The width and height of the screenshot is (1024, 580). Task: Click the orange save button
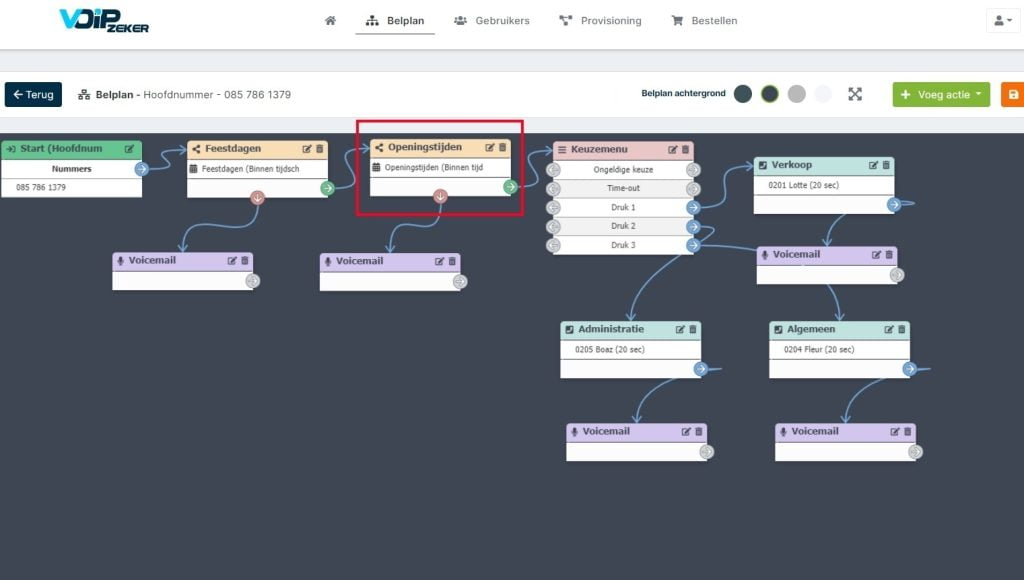[x=1013, y=94]
